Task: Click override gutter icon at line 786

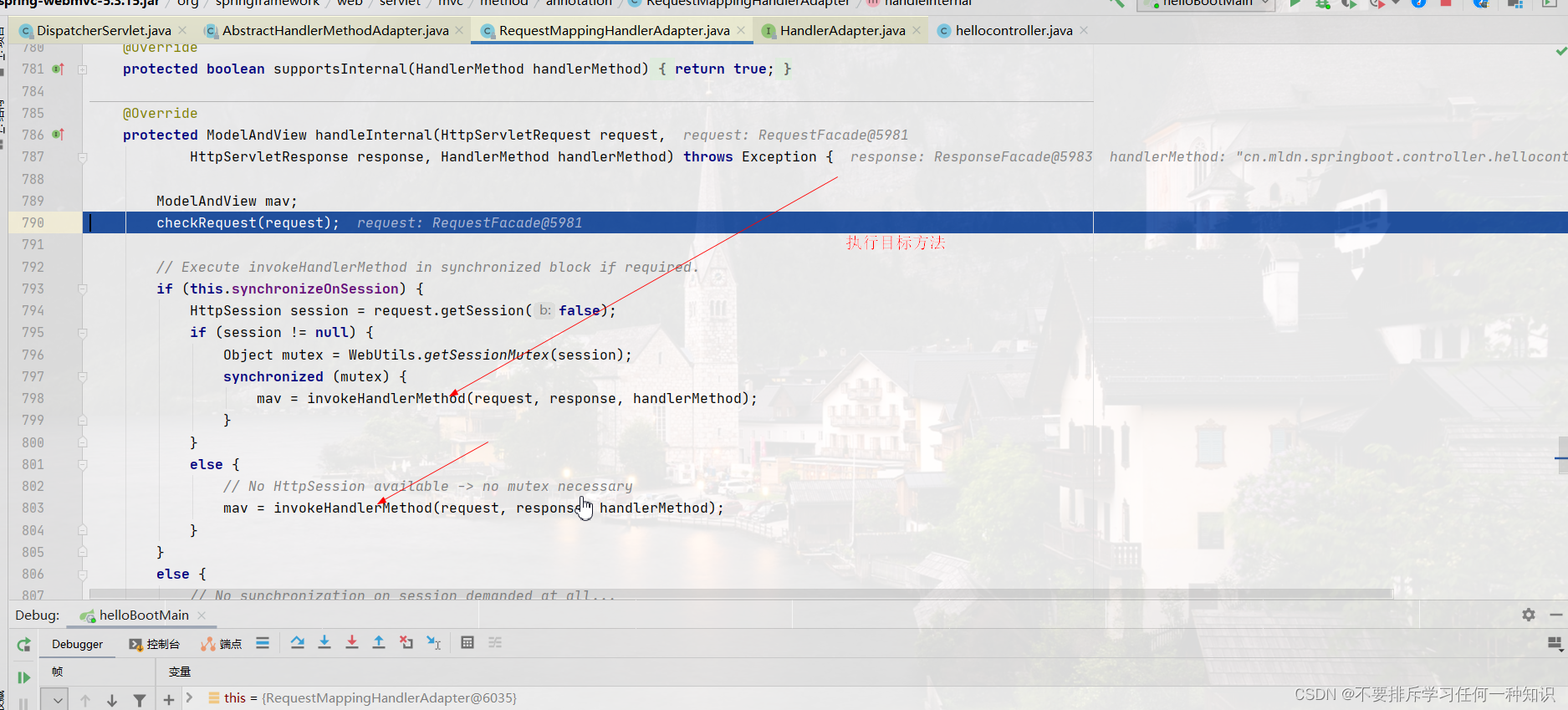Action: pos(59,135)
